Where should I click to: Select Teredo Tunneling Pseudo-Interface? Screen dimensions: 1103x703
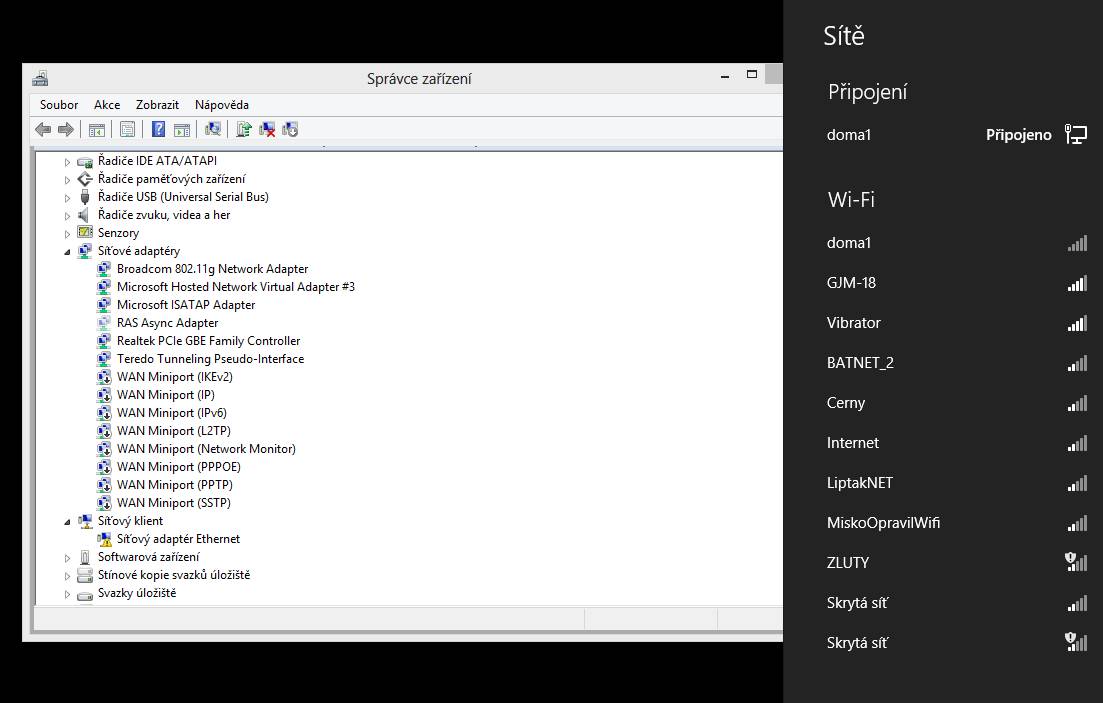coord(210,359)
